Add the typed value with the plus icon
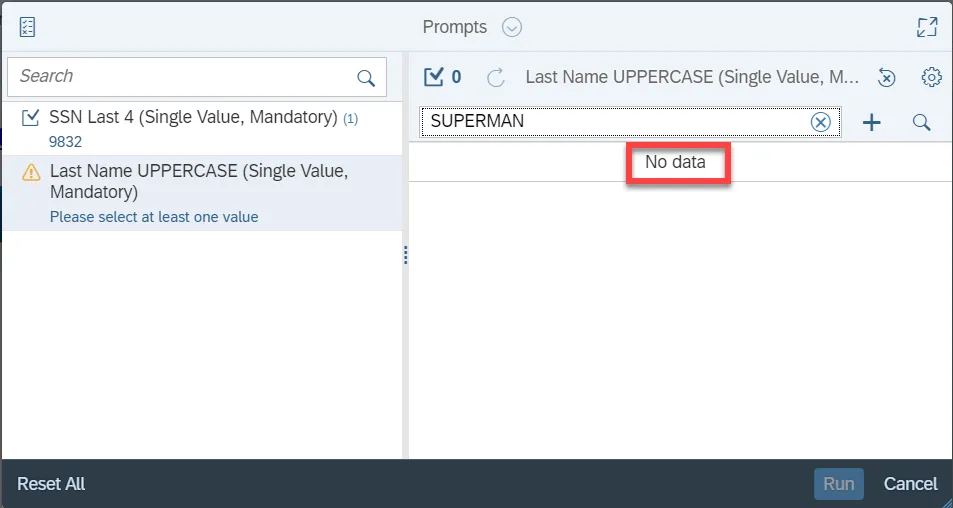 (872, 122)
